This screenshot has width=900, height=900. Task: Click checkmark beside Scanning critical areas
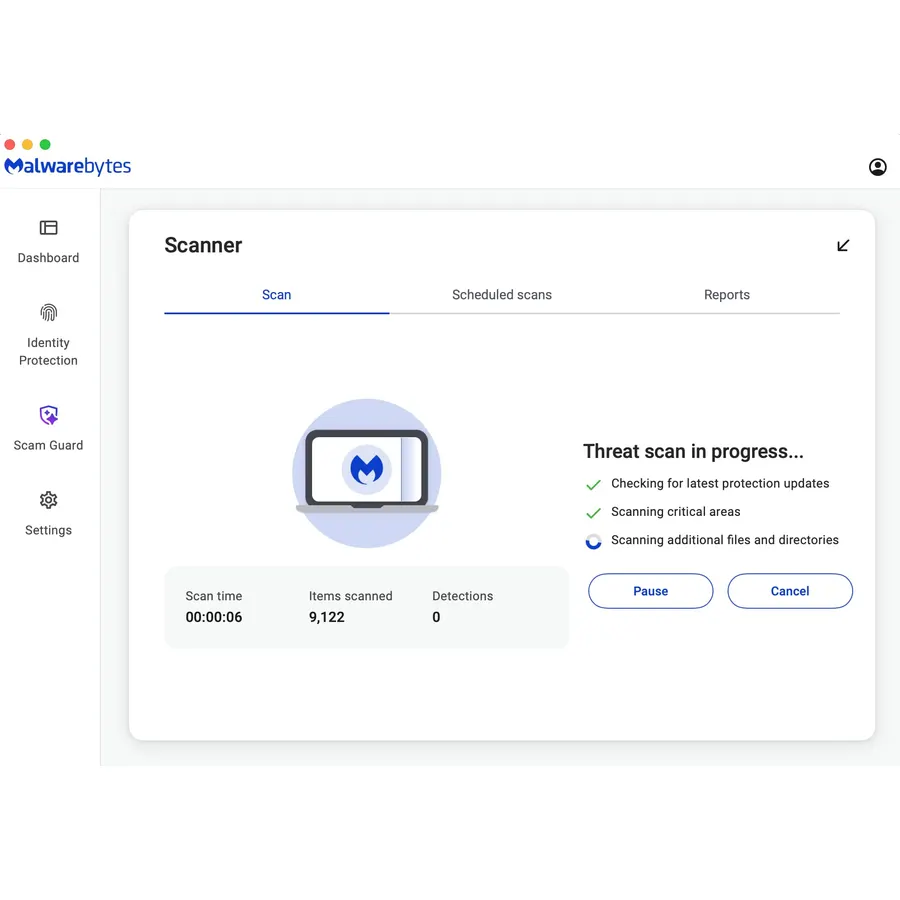[x=593, y=513]
